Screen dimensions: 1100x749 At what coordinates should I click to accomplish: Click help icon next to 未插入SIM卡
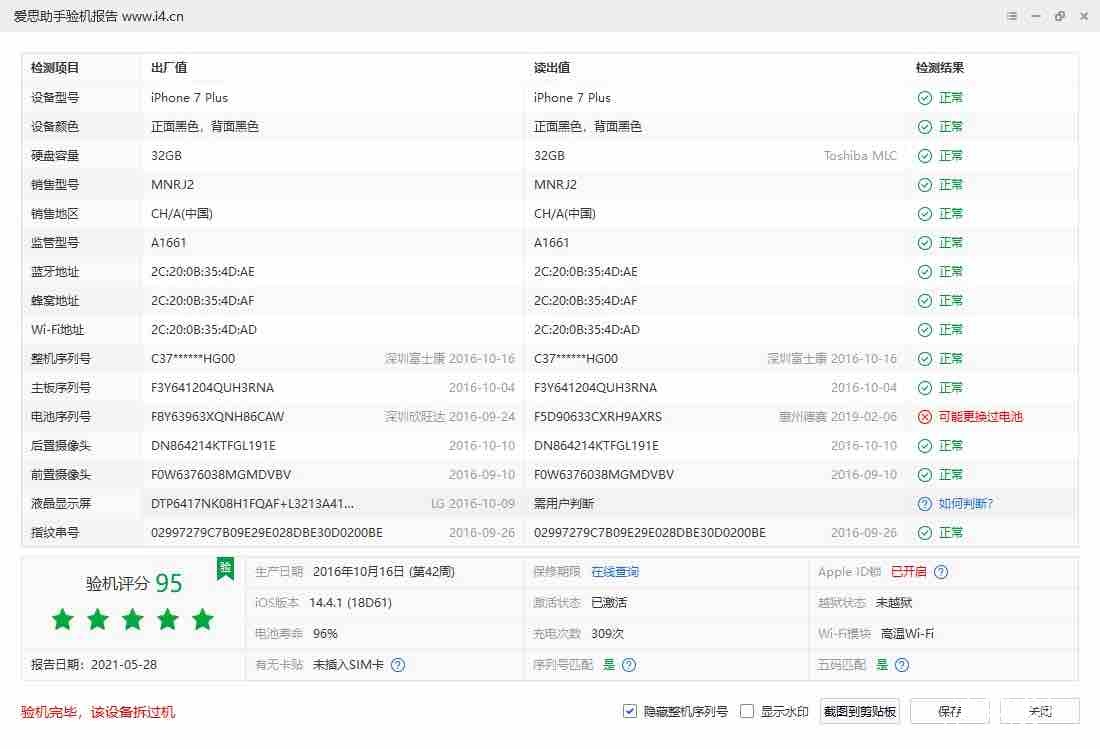tap(398, 665)
